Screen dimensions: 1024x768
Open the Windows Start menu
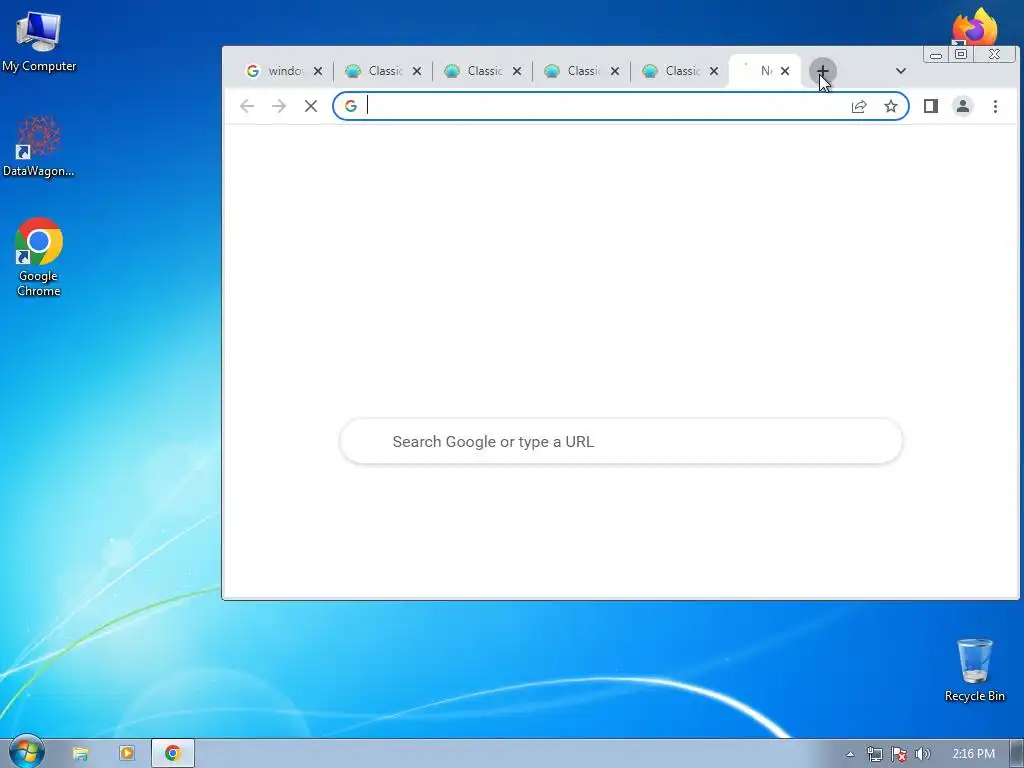[26, 752]
